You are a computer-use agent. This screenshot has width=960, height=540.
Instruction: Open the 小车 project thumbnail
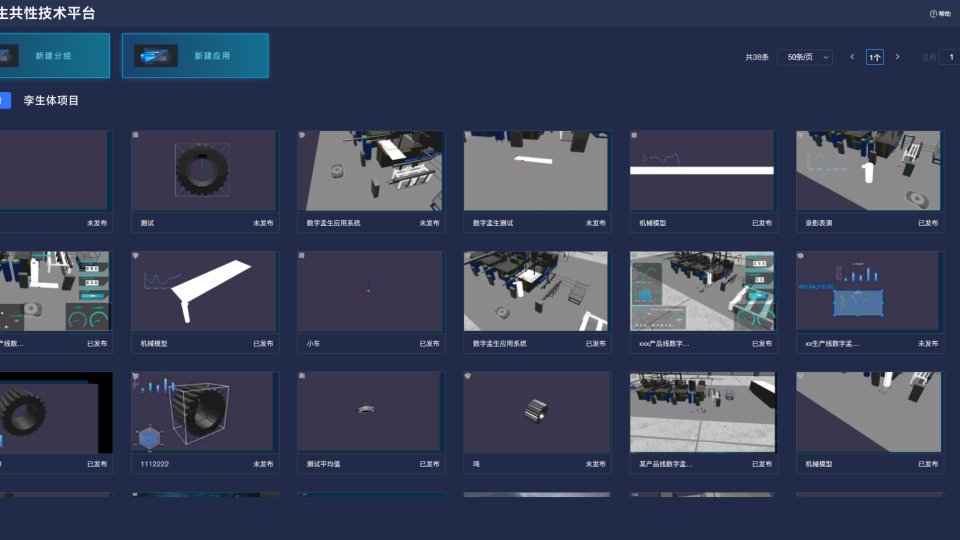[x=370, y=291]
